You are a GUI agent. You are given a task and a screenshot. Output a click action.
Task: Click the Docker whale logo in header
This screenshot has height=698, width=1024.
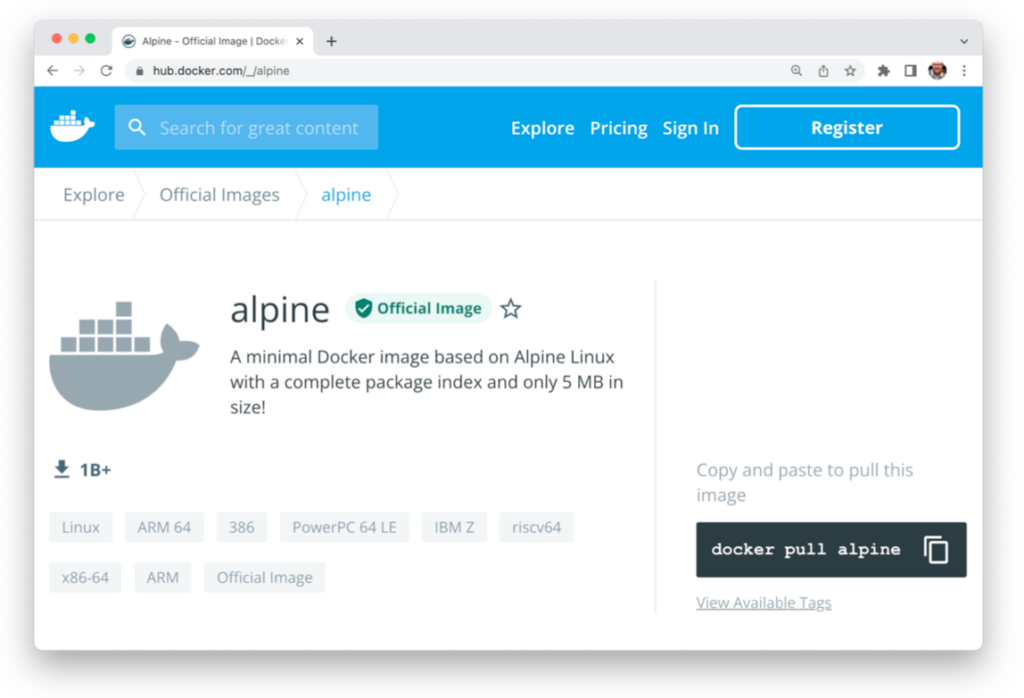click(72, 127)
